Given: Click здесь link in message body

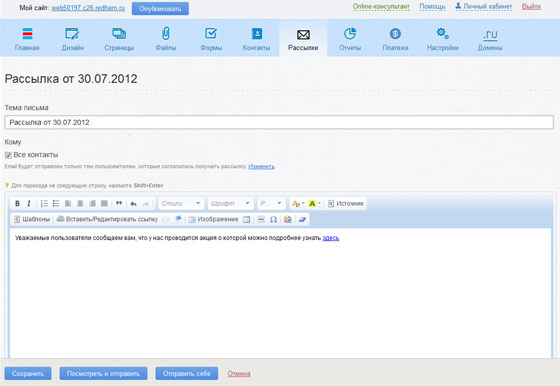Looking at the screenshot, I should pyautogui.click(x=331, y=238).
